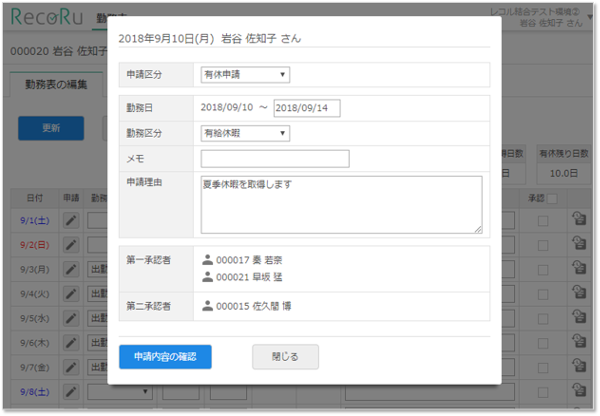Click the history clock icon in 9/2(日) row
Viewport: 600px width, 416px height.
tap(579, 243)
